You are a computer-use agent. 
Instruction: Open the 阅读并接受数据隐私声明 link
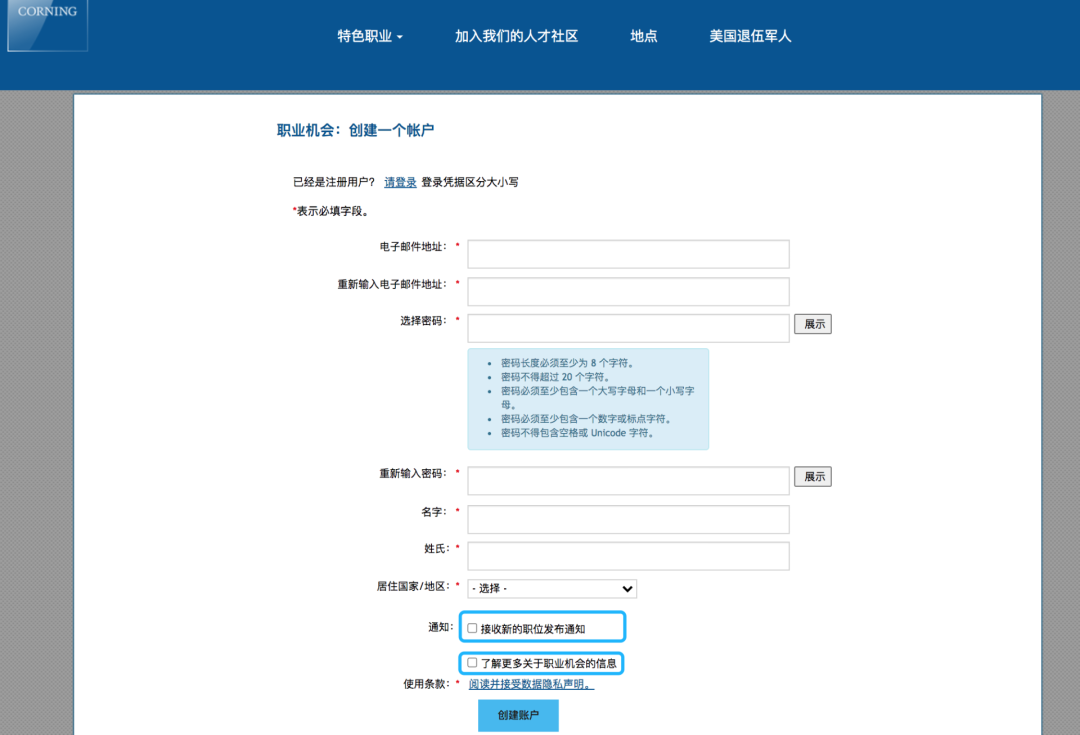point(531,684)
